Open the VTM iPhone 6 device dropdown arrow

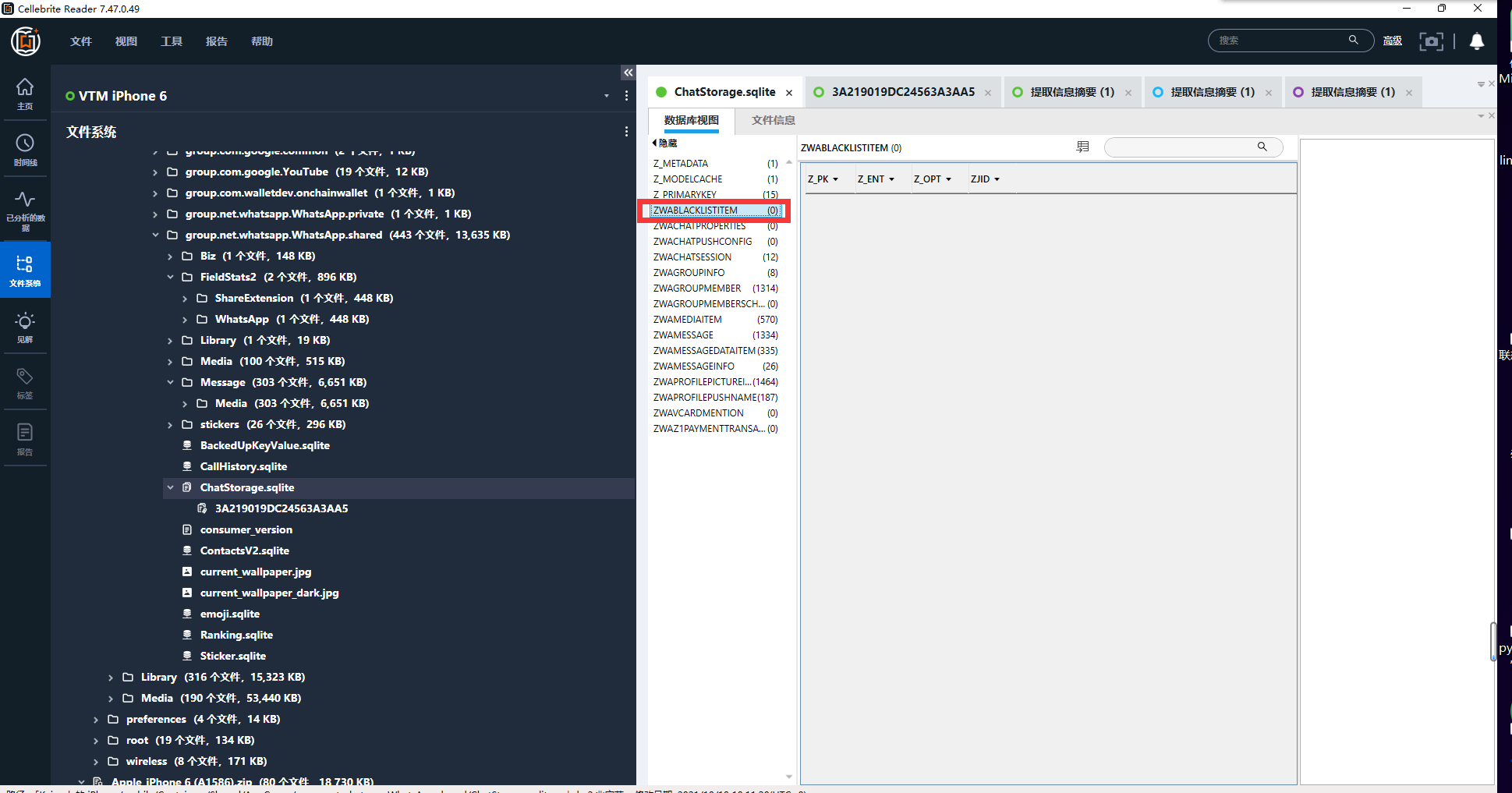(x=607, y=96)
